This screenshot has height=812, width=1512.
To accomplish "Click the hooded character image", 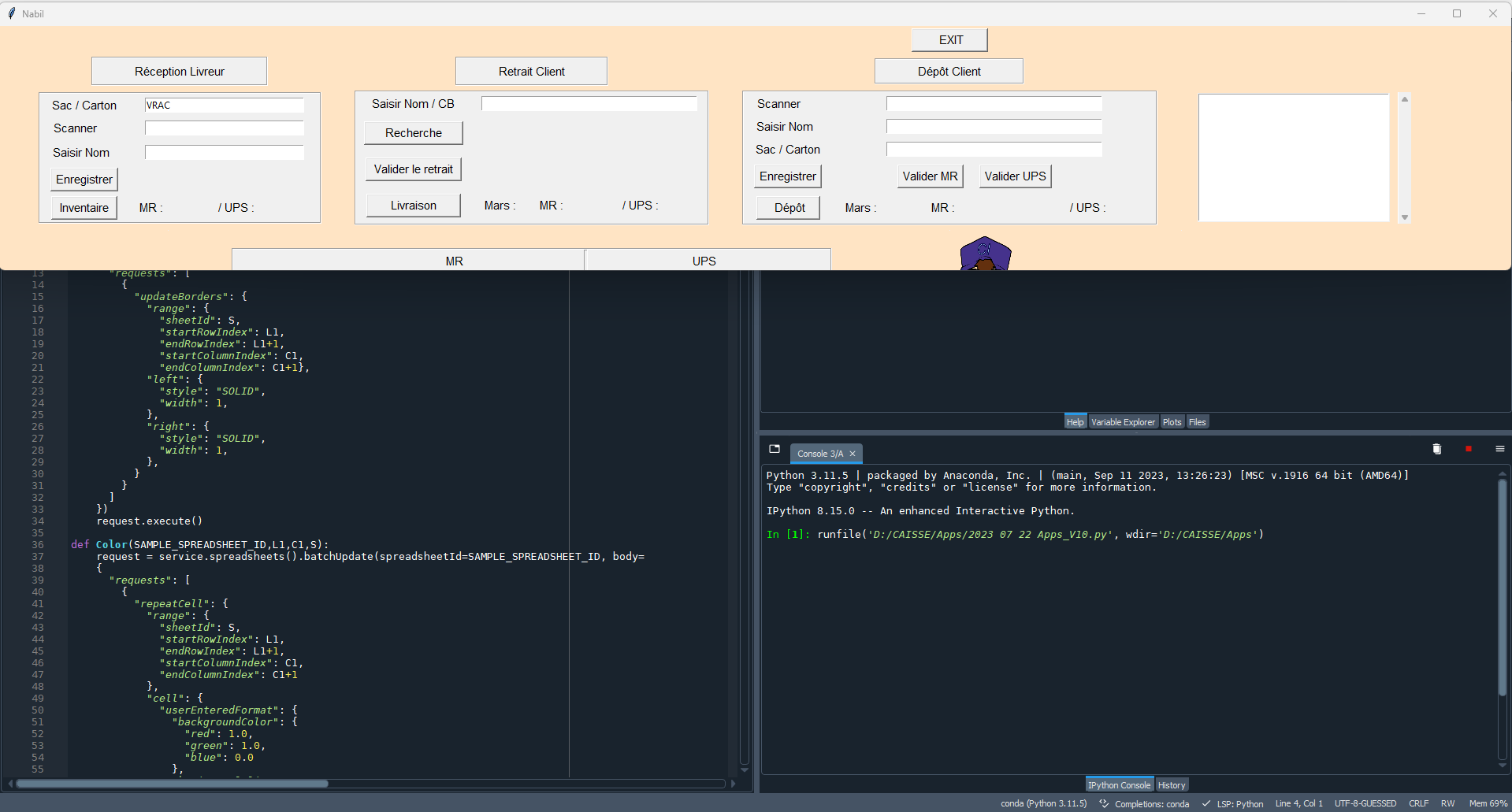I will tap(985, 254).
